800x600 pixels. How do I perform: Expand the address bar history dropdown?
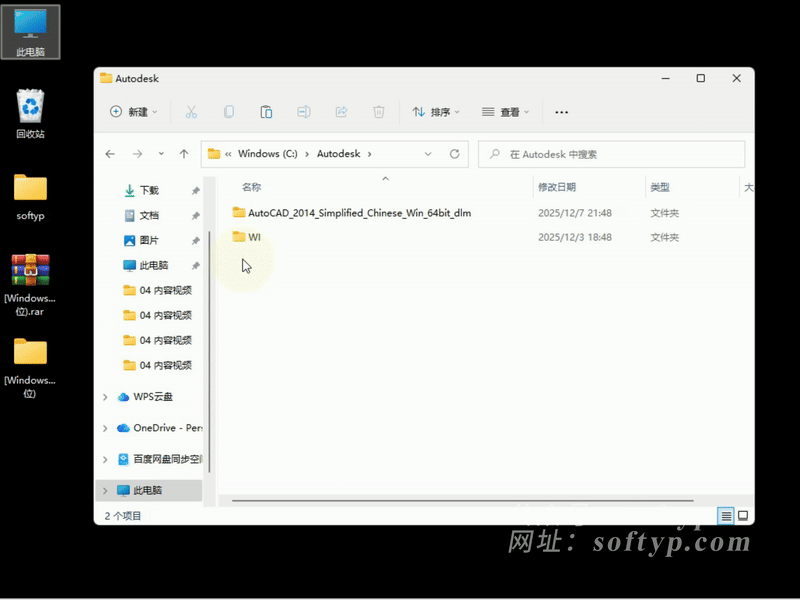tap(428, 154)
